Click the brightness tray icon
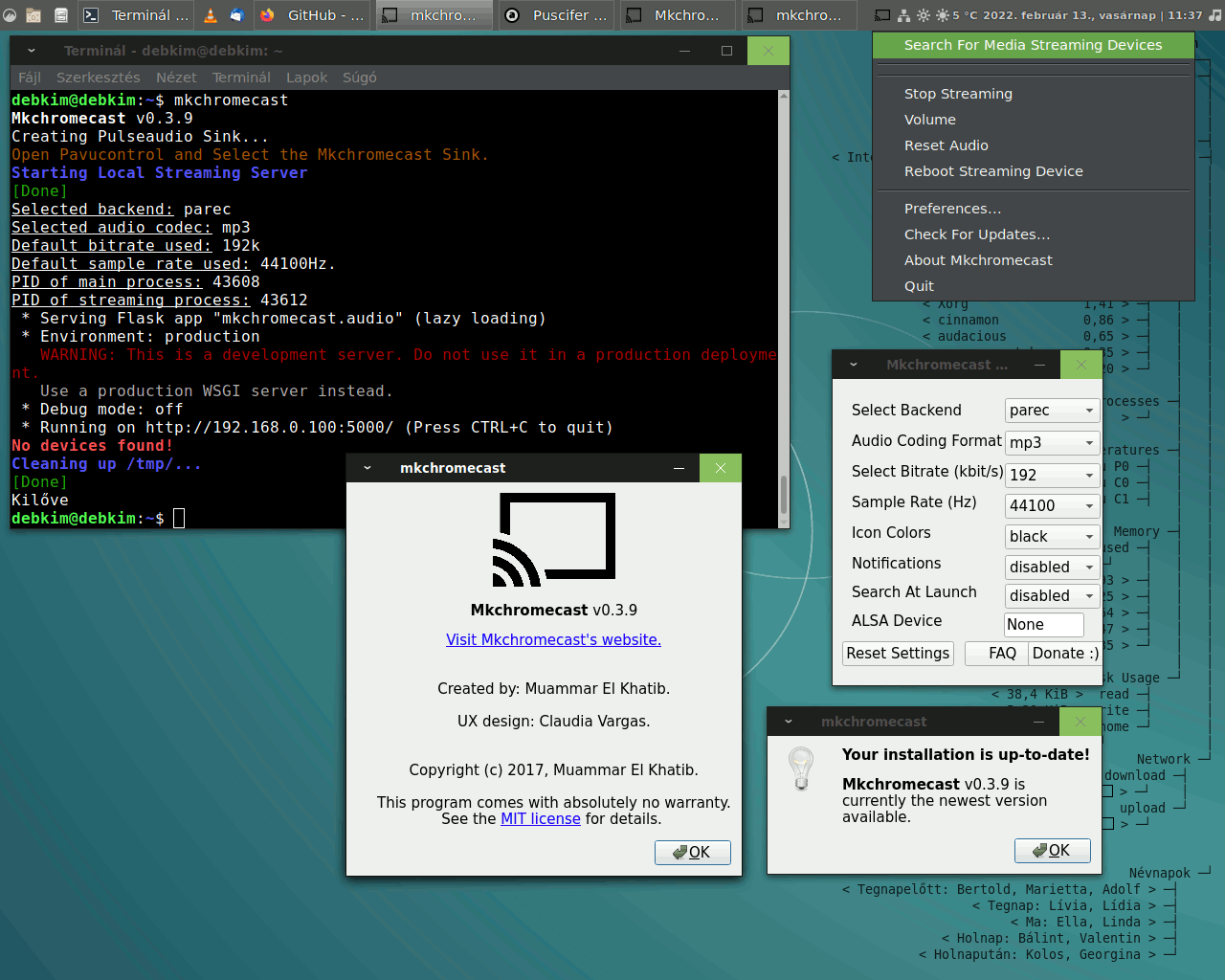 pos(923,14)
